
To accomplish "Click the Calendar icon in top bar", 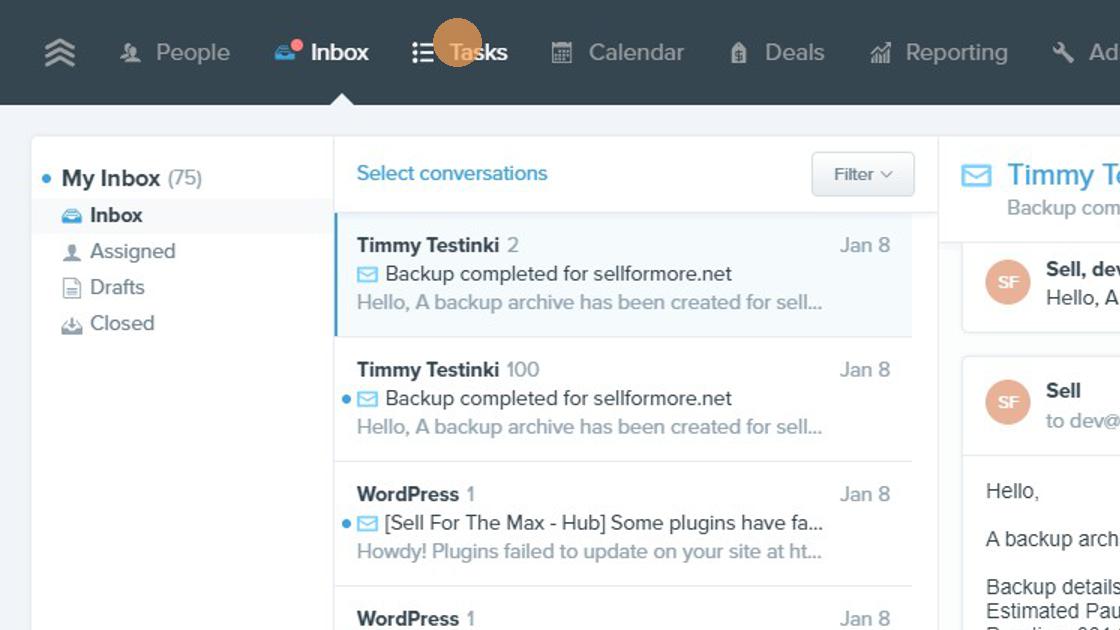I will point(561,52).
